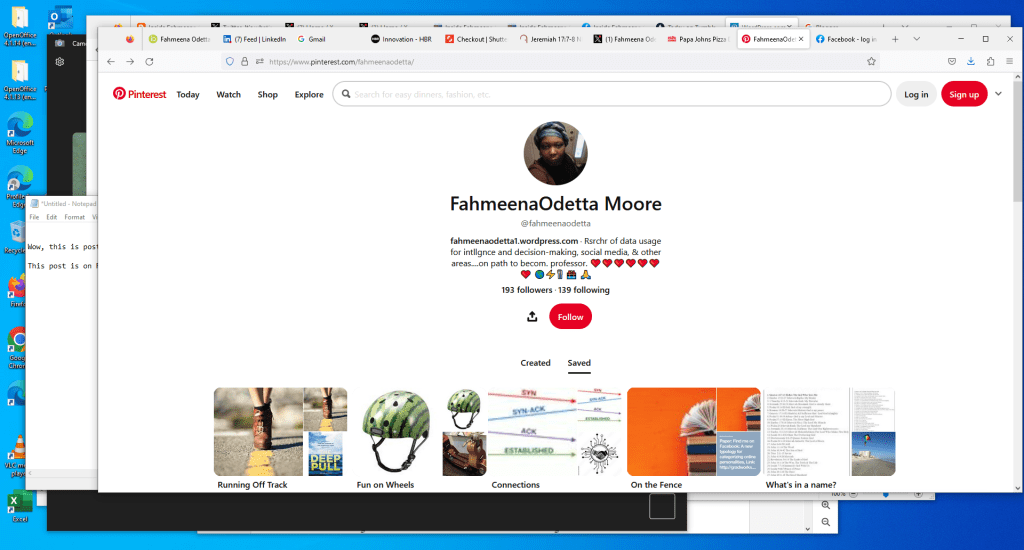The width and height of the screenshot is (1024, 550).
Task: Switch to the Jeremiah 17:7-8 tab
Action: coord(549,39)
